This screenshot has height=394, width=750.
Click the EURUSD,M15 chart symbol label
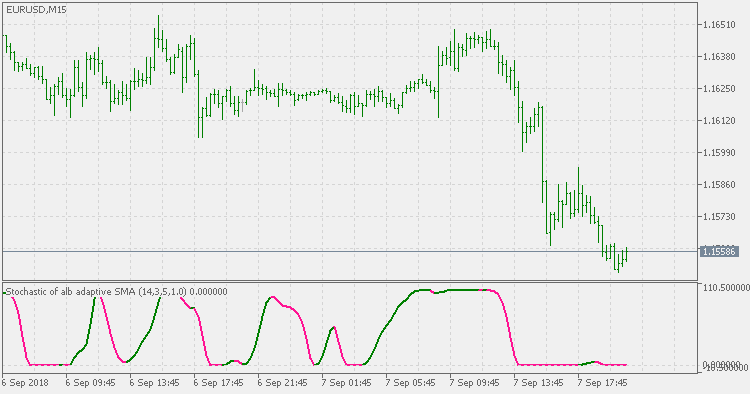(36, 10)
